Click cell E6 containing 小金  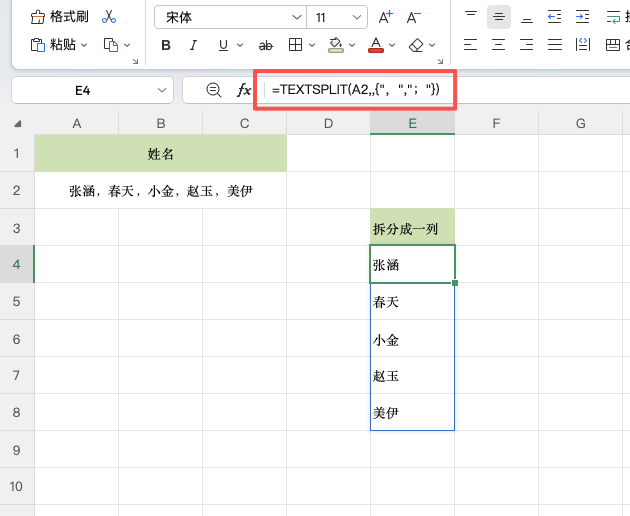pyautogui.click(x=412, y=338)
